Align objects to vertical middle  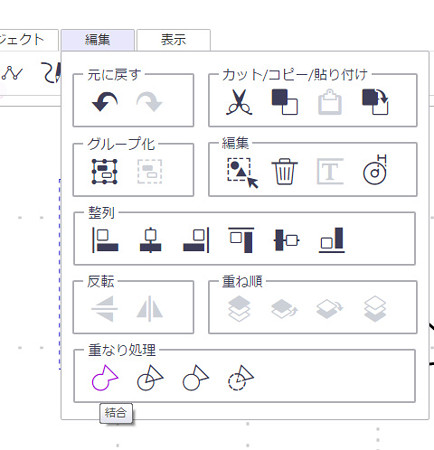click(x=286, y=240)
